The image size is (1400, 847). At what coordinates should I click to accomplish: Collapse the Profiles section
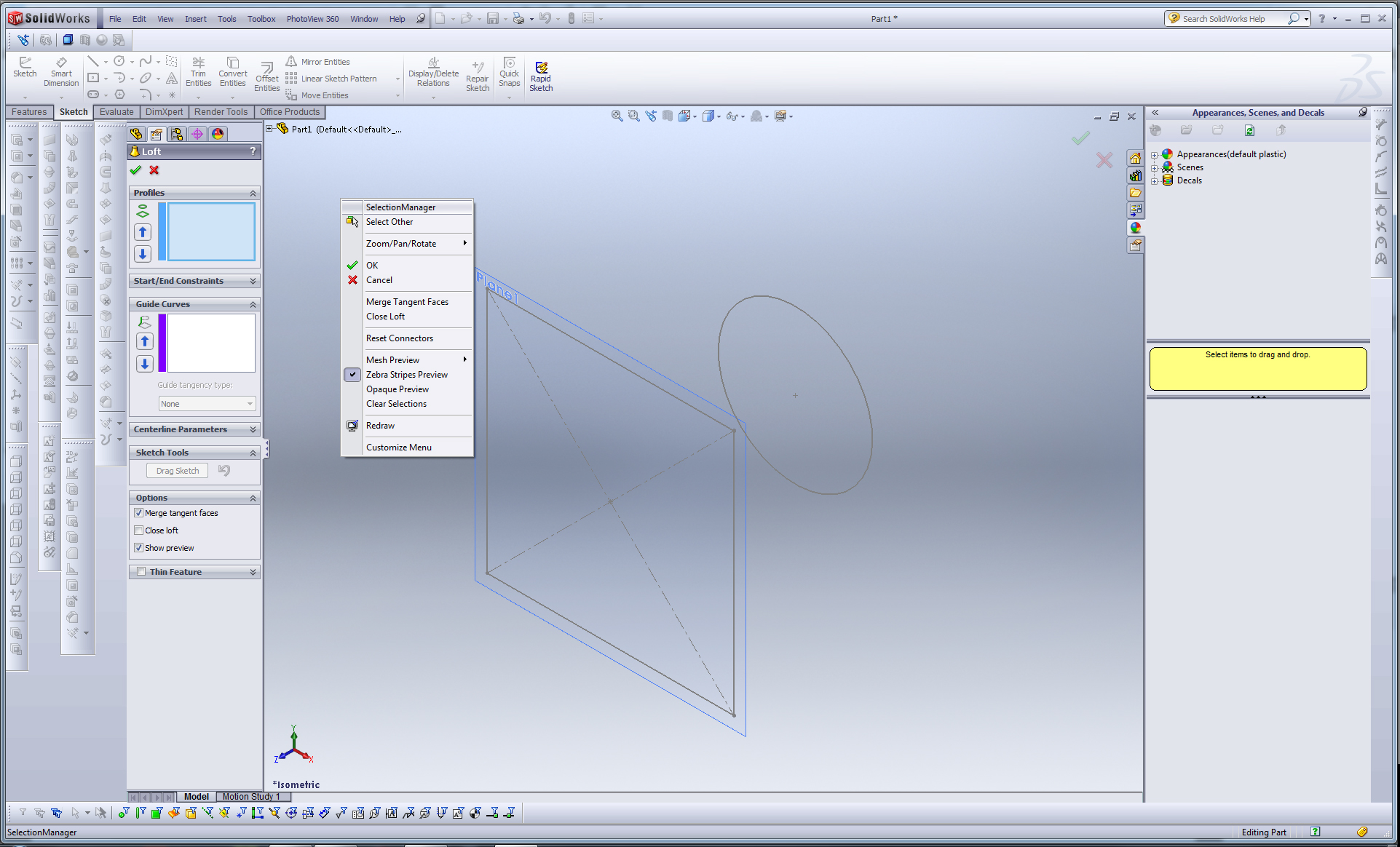(x=253, y=193)
